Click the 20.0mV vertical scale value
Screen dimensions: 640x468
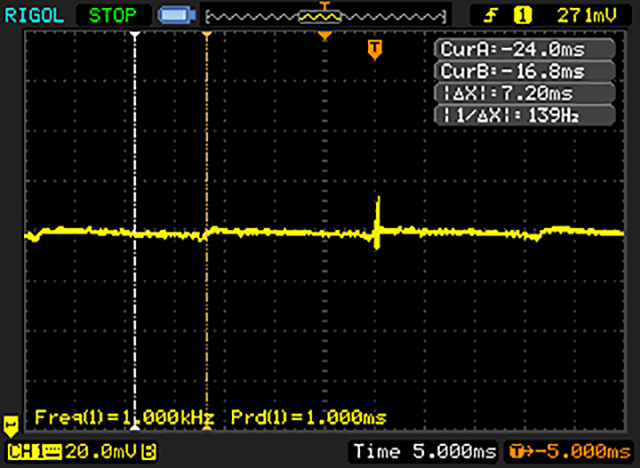pyautogui.click(x=102, y=452)
